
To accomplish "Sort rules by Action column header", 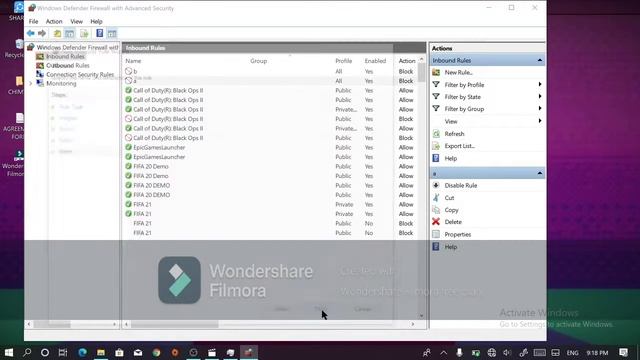I will (407, 61).
